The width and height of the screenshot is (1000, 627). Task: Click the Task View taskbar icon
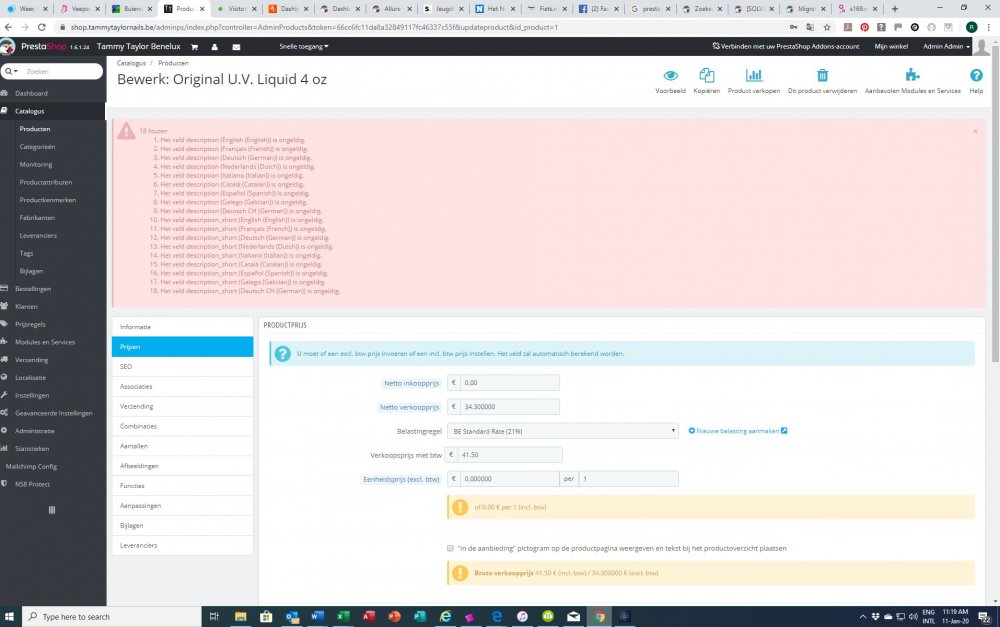(x=214, y=616)
